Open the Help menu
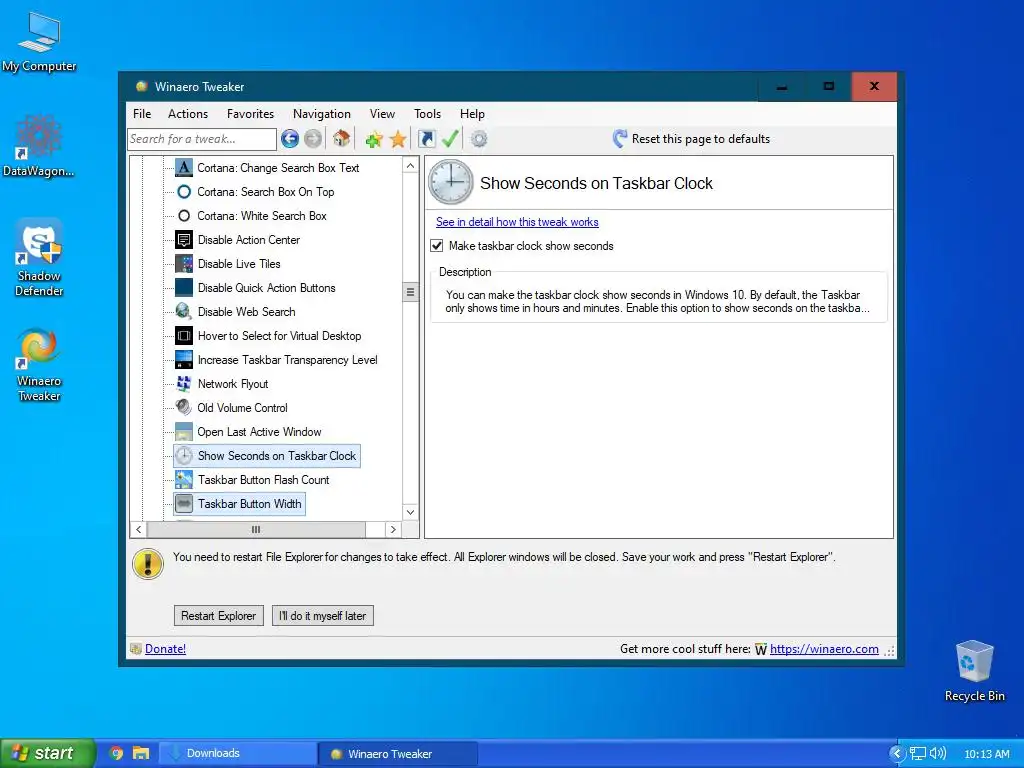Viewport: 1024px width, 768px height. click(472, 114)
